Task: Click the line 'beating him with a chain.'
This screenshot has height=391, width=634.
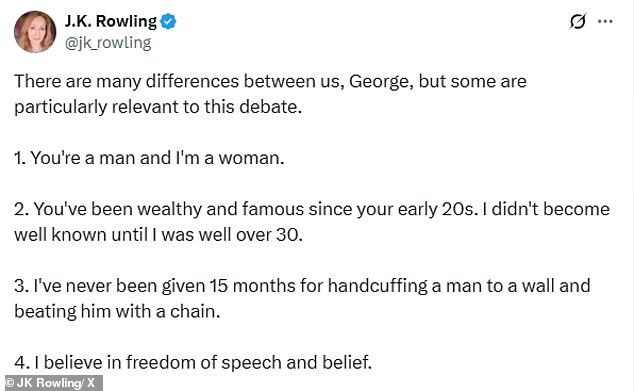Action: [x=117, y=312]
